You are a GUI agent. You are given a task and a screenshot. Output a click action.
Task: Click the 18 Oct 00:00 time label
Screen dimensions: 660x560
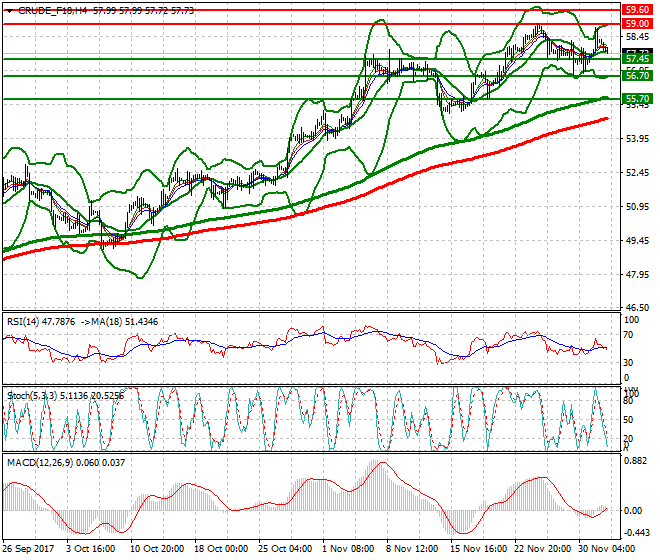(x=221, y=549)
